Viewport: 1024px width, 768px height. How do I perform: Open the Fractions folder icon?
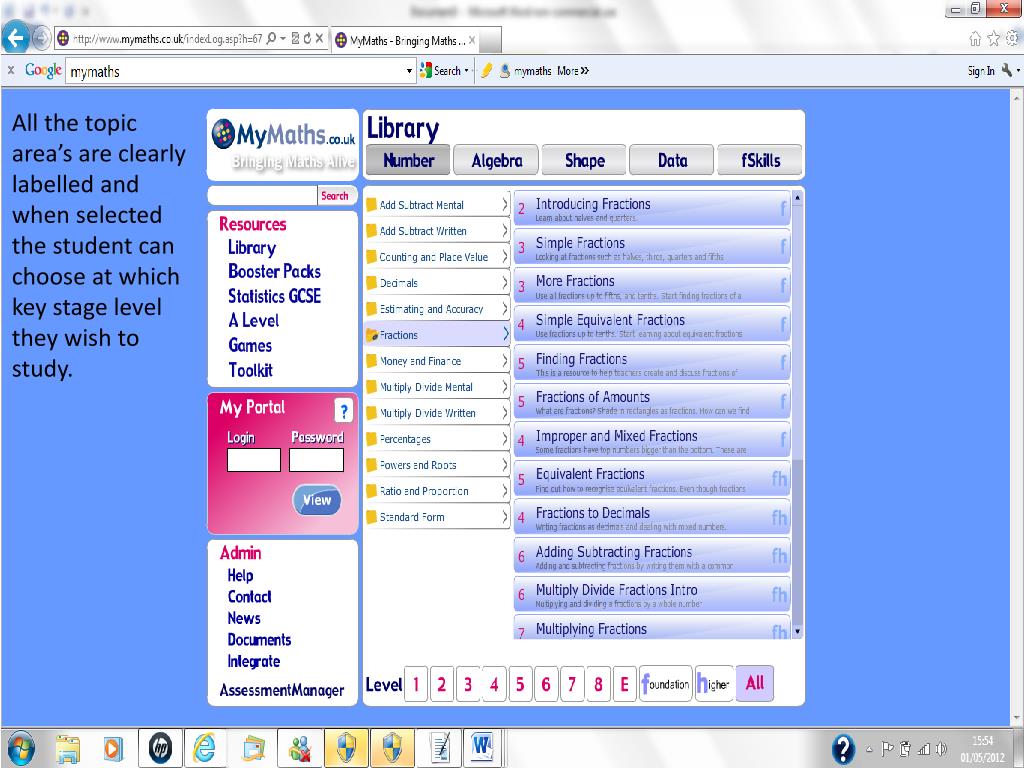click(x=372, y=335)
